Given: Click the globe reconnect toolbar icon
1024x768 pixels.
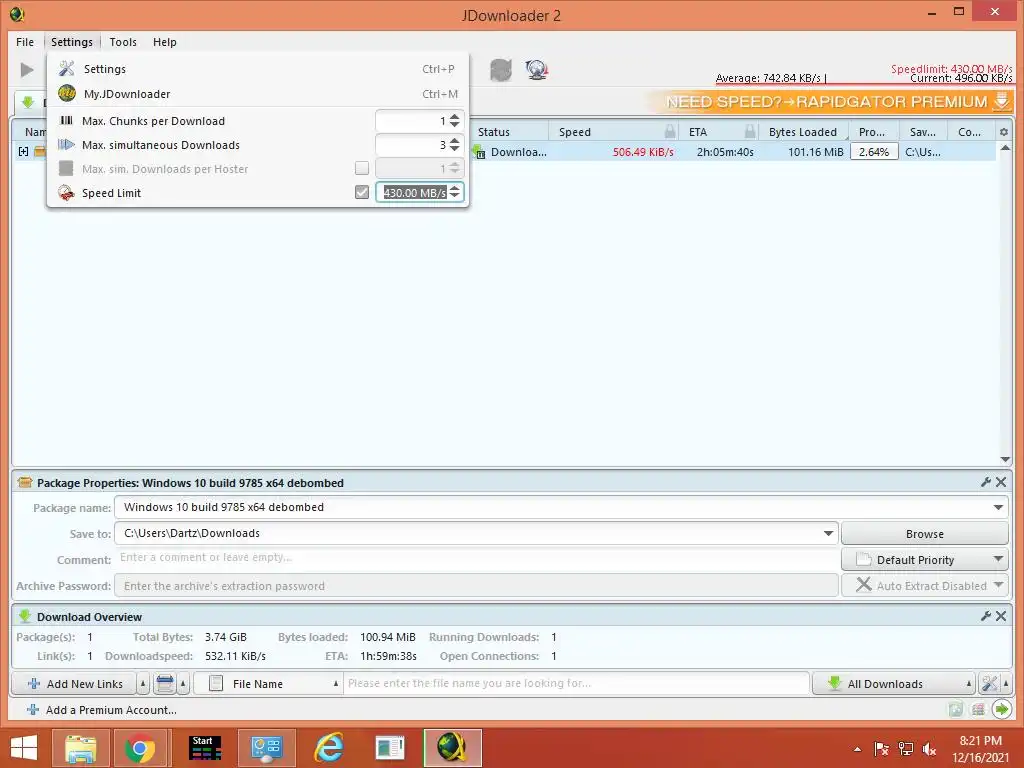Looking at the screenshot, I should pyautogui.click(x=537, y=70).
